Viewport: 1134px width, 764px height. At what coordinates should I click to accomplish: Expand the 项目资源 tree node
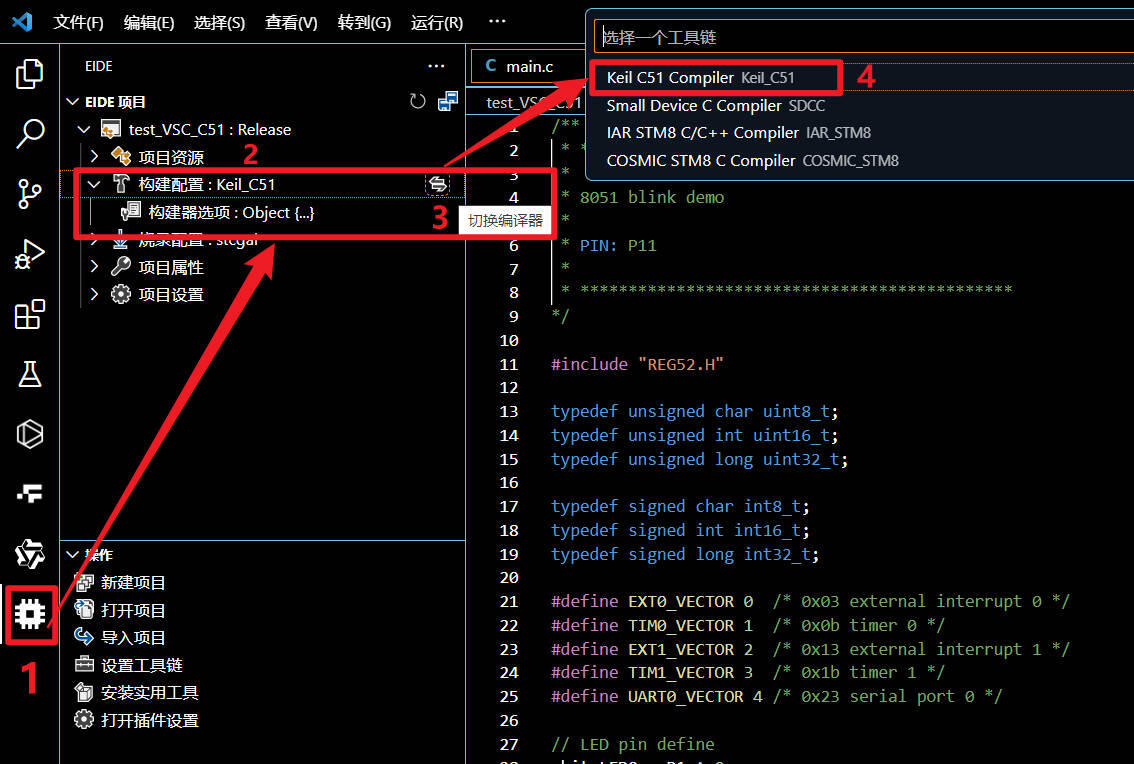point(94,156)
